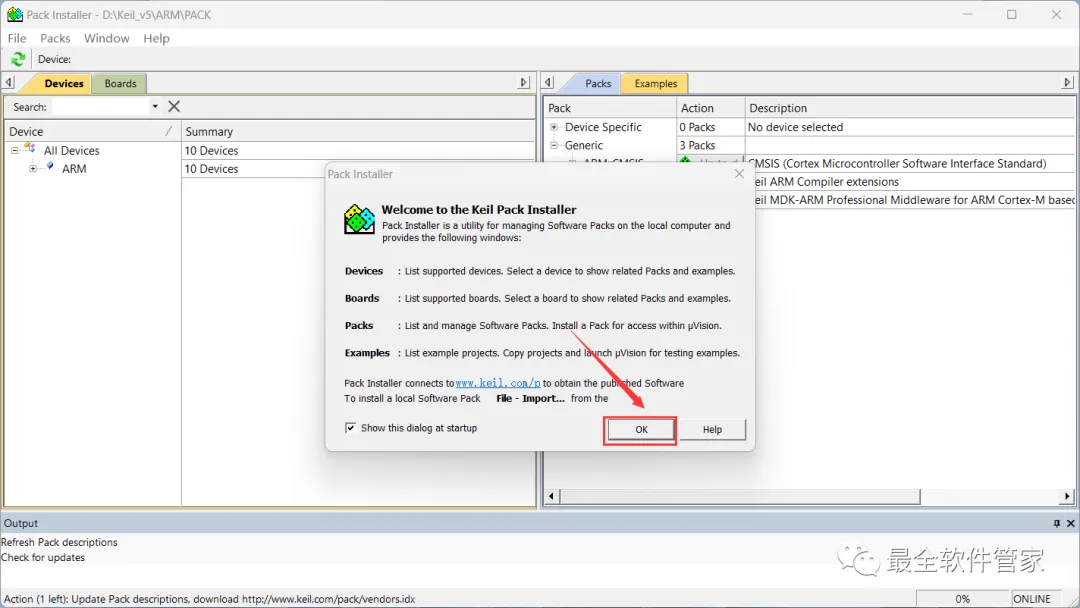Click the right scroll arrow of Devices pane tabs
Viewport: 1080px width, 608px height.
tap(523, 83)
